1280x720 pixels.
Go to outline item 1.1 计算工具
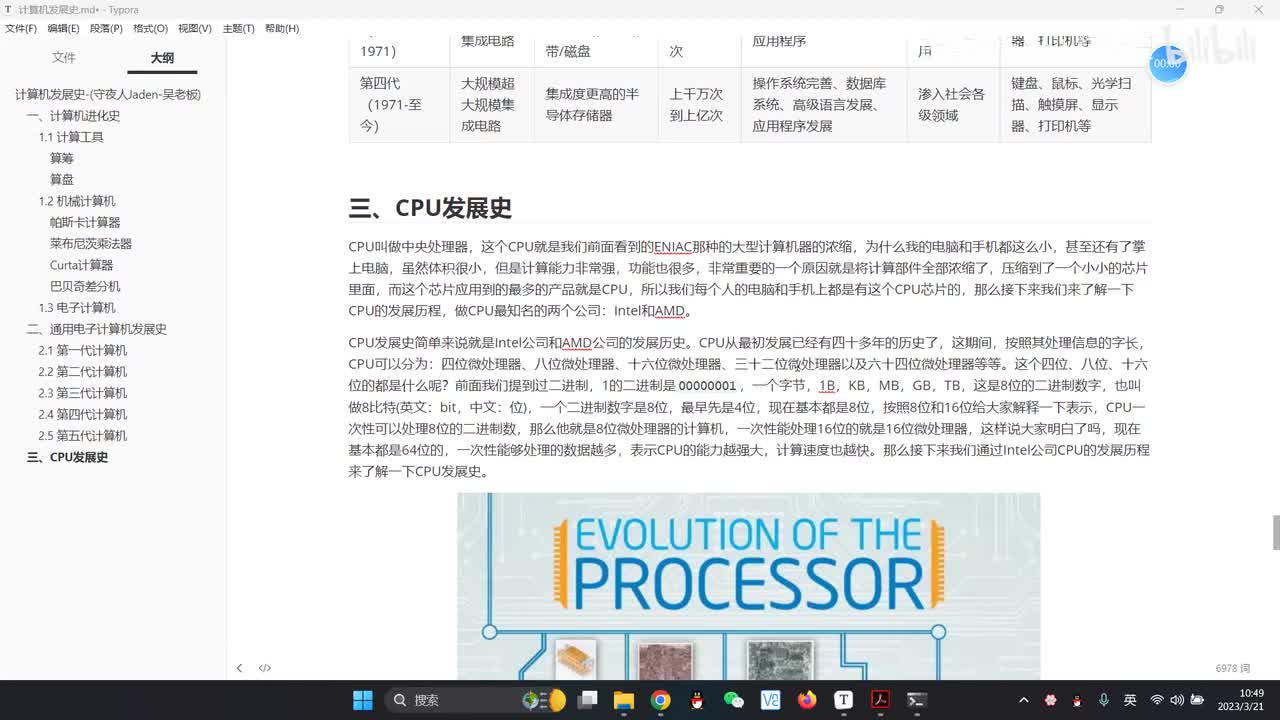pyautogui.click(x=71, y=137)
